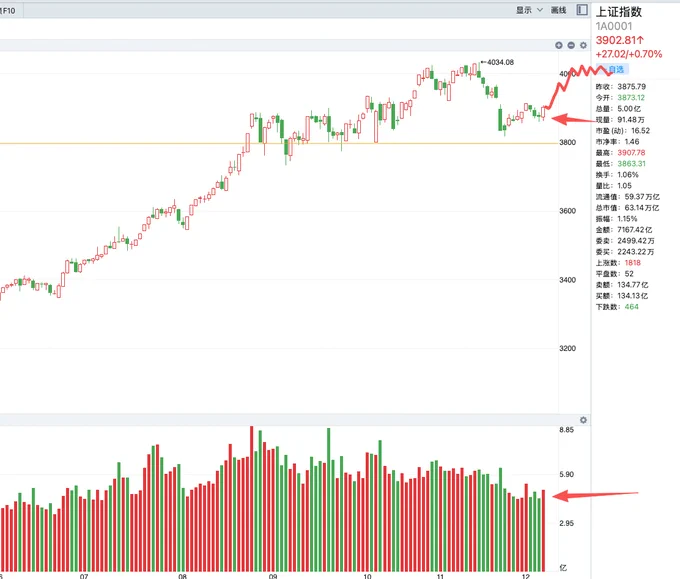Select the 量比 1.05 row
Screen dimensions: 680x579
tap(614, 186)
